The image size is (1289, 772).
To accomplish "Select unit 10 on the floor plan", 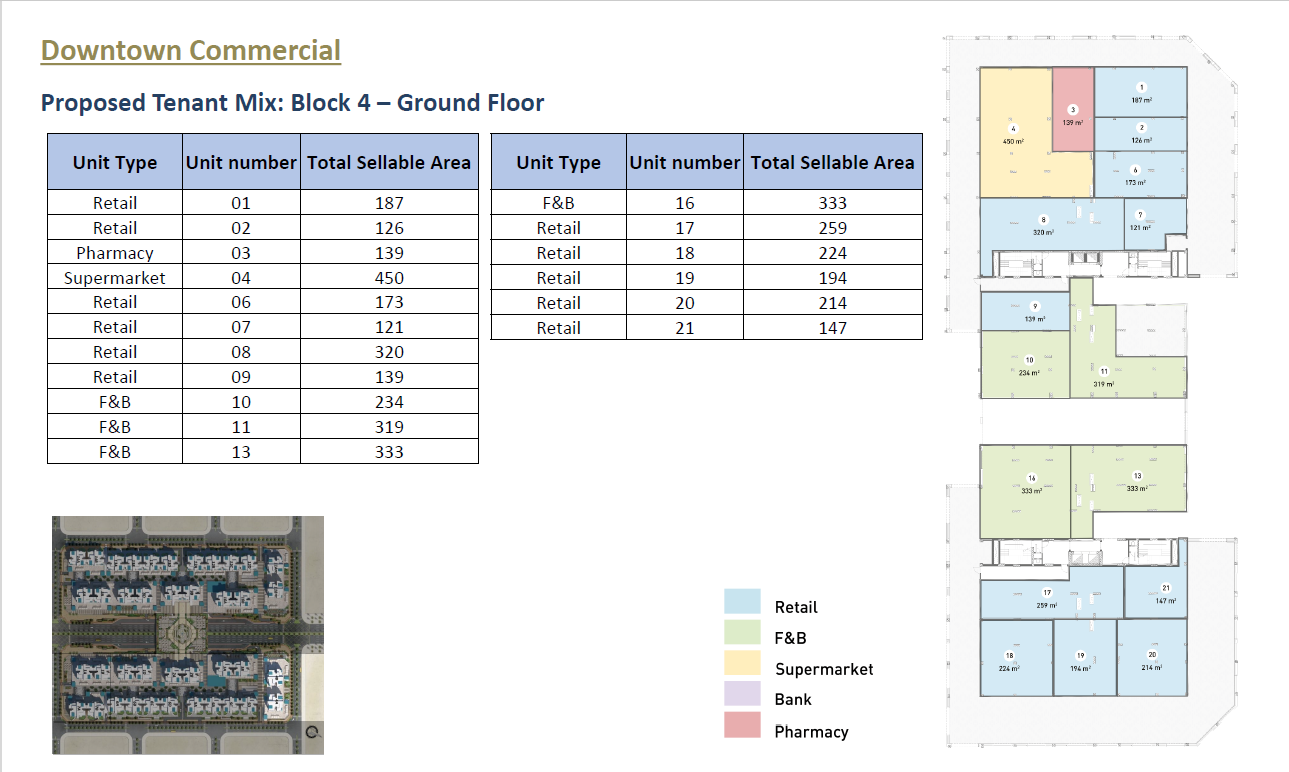I will [1025, 366].
